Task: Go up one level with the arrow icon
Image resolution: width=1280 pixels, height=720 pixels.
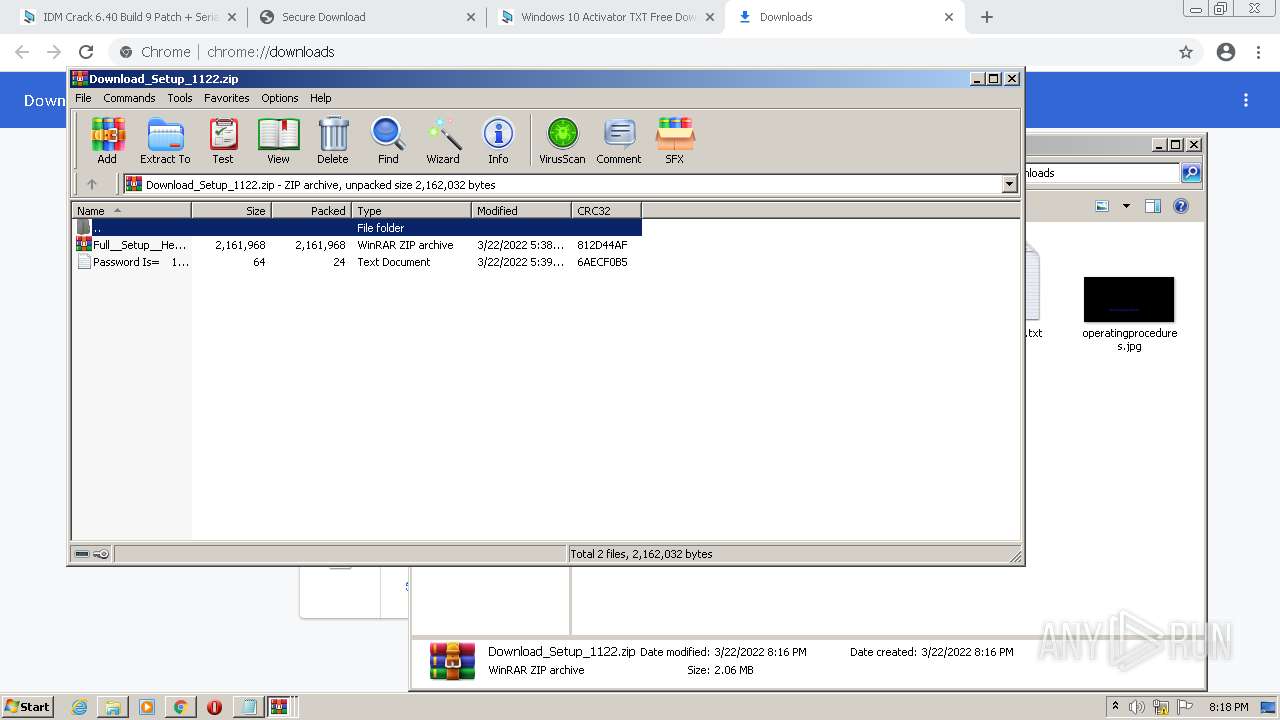Action: click(92, 184)
